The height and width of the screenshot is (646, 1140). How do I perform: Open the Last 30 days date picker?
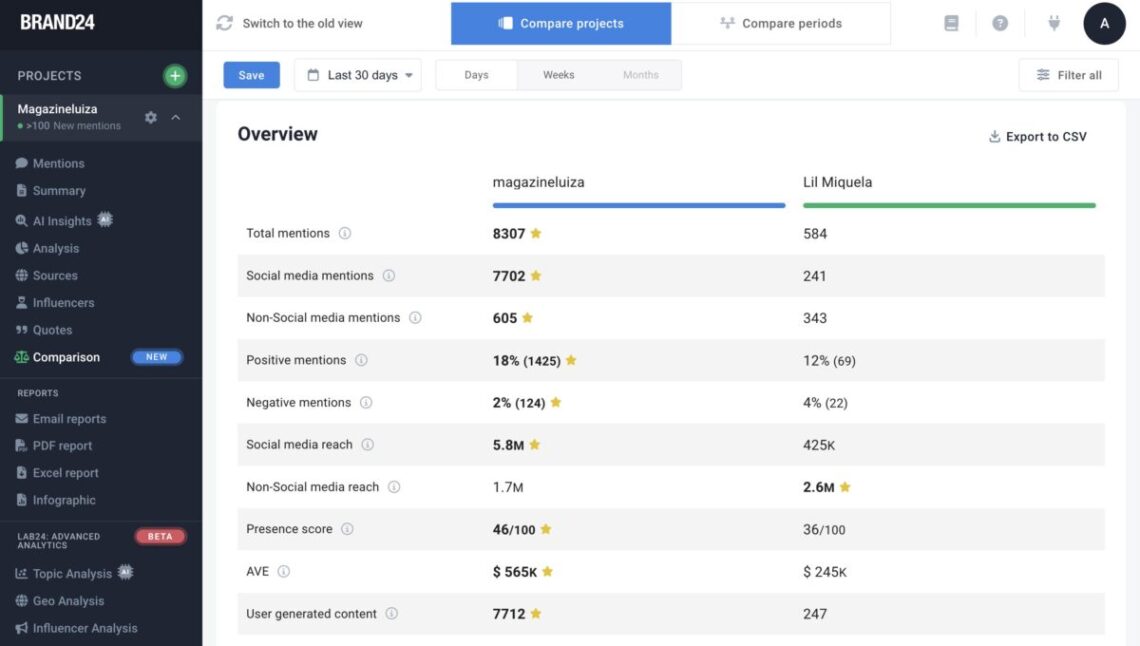pos(358,74)
